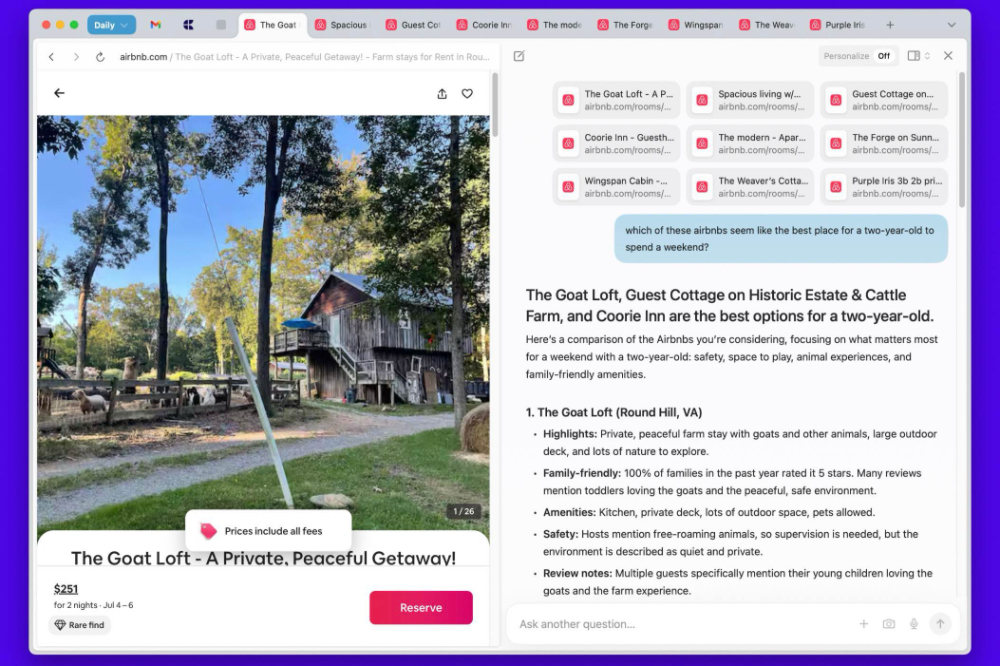Viewport: 1000px width, 666px height.
Task: Switch to the Wingspan Cabin tab
Action: (696, 25)
